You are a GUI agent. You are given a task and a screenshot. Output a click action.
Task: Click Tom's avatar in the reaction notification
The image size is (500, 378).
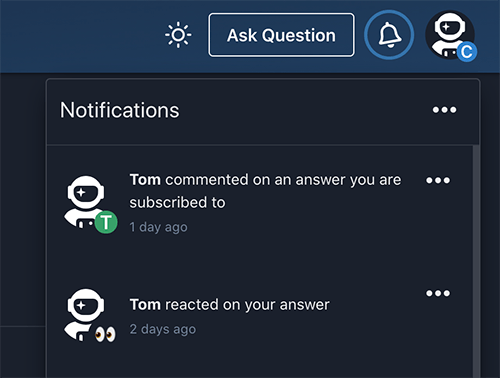click(86, 315)
